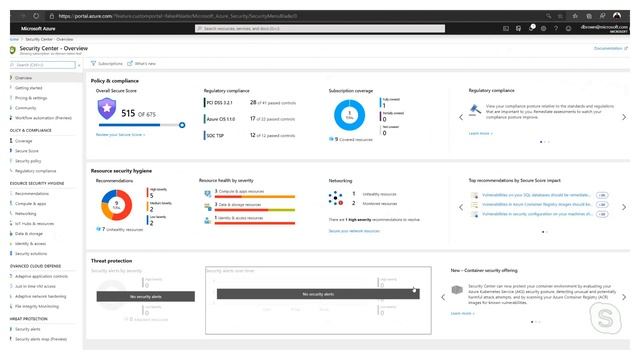Image resolution: width=640 pixels, height=360 pixels.
Task: Click the Recommendations donut chart
Action: pos(116,205)
